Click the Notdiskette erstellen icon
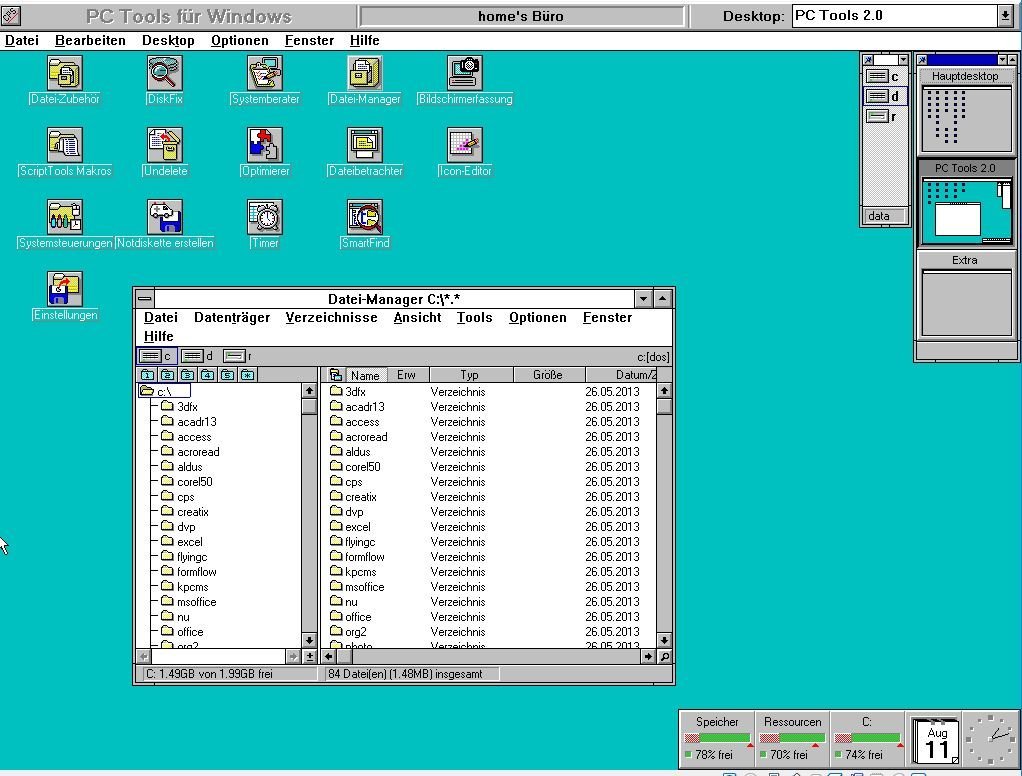The width and height of the screenshot is (1022, 776). pos(164,218)
